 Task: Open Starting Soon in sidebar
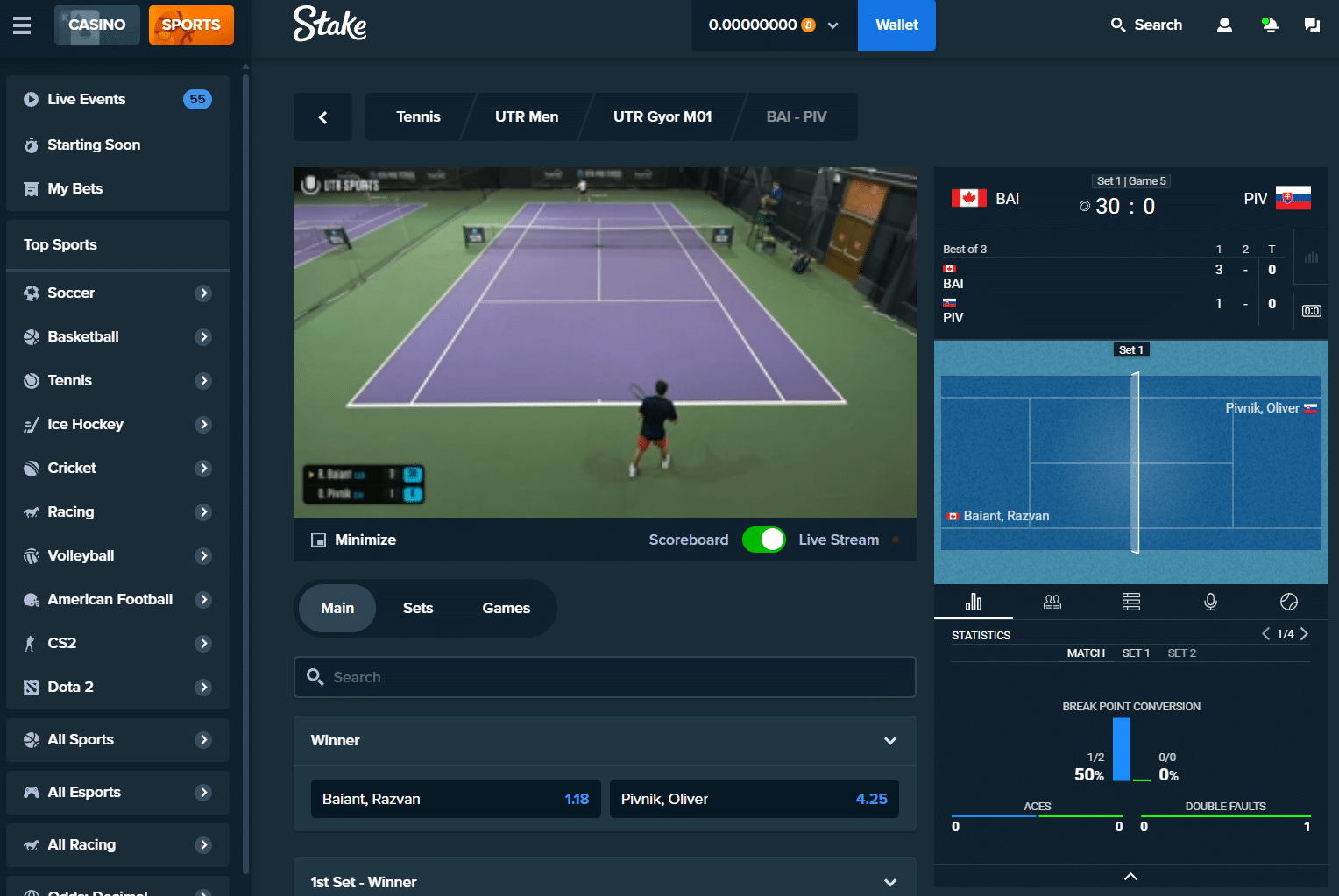tap(117, 145)
